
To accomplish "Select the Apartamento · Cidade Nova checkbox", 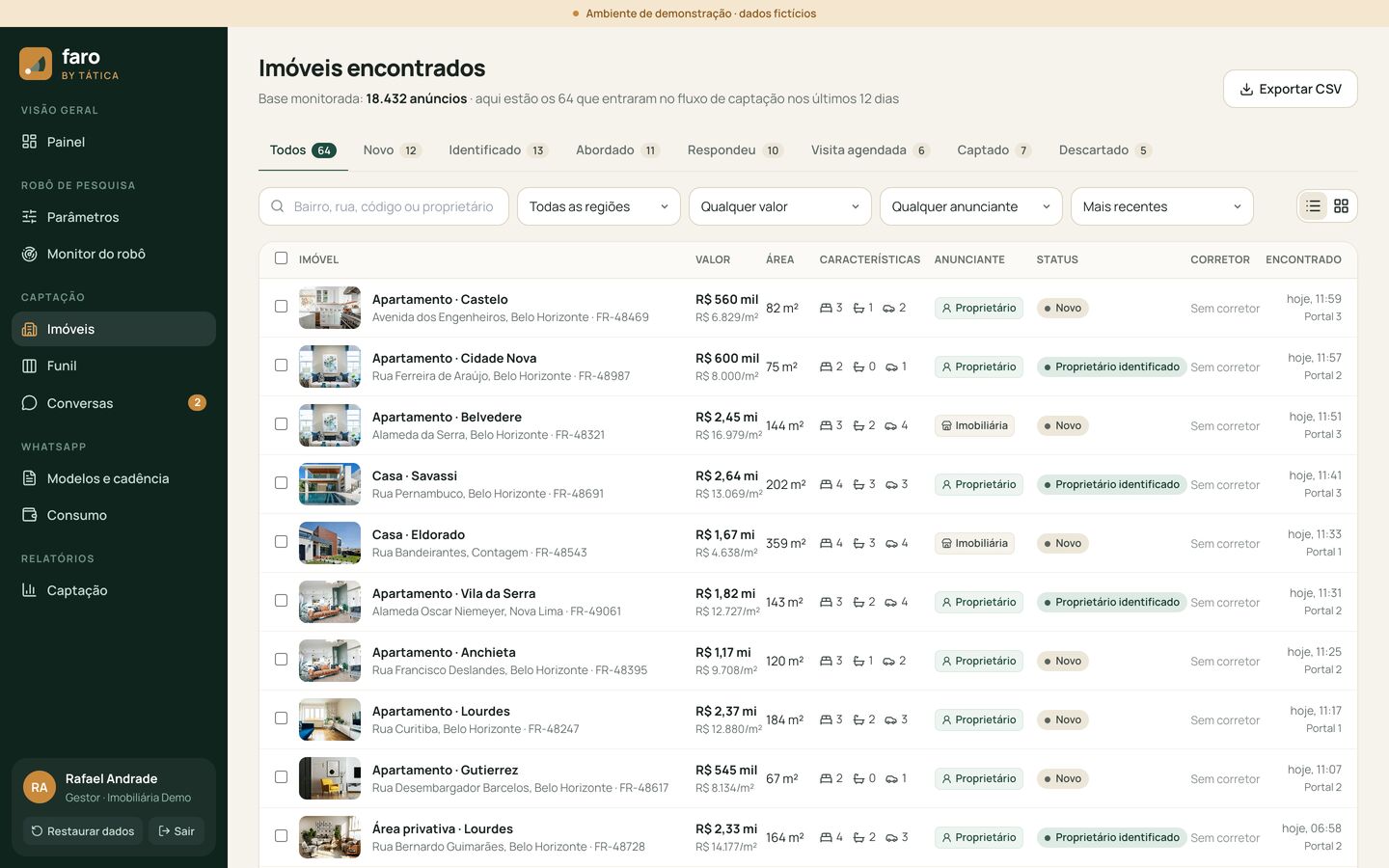I will [x=281, y=366].
